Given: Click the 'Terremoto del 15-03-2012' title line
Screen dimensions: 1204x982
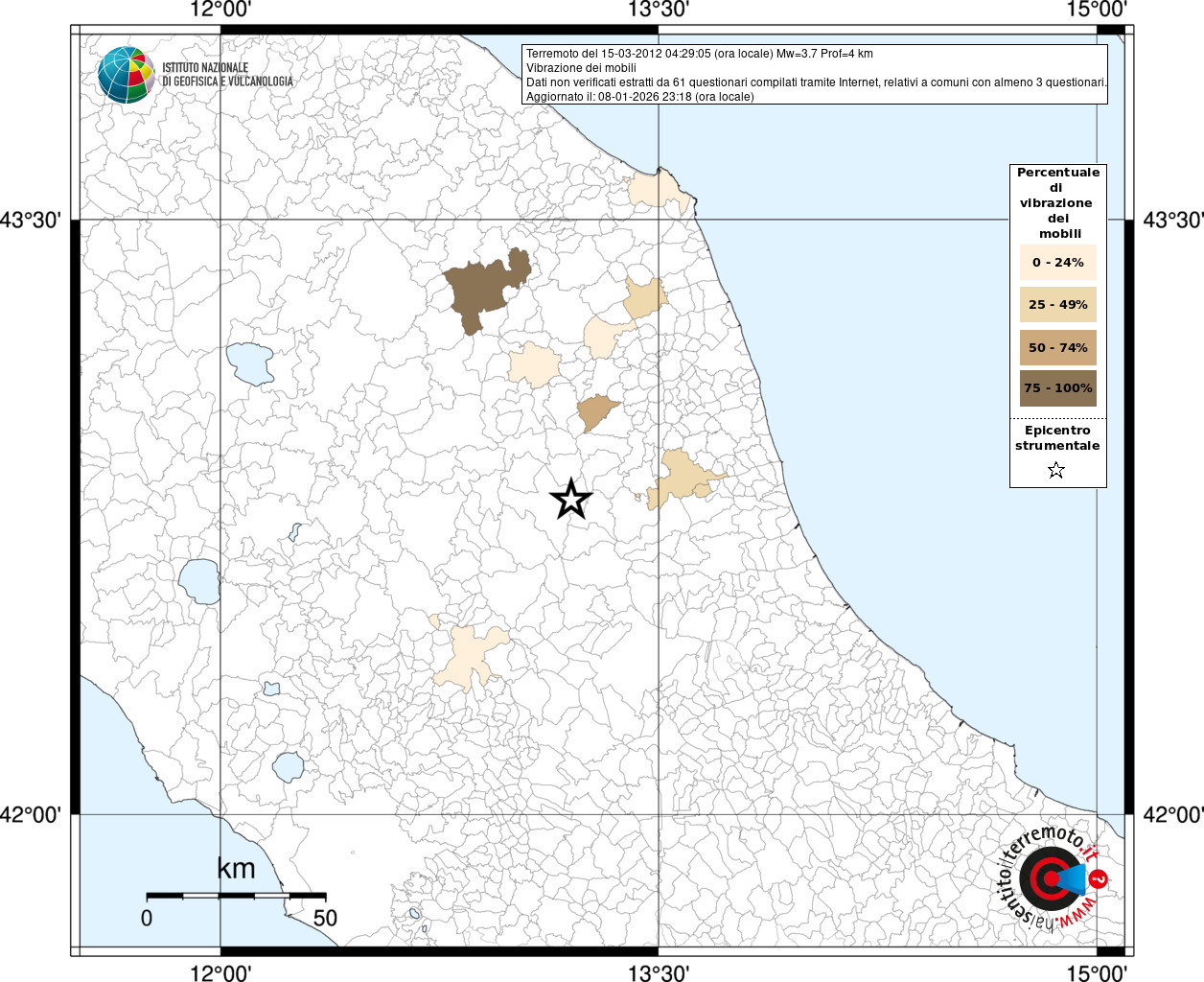Looking at the screenshot, I should point(699,54).
